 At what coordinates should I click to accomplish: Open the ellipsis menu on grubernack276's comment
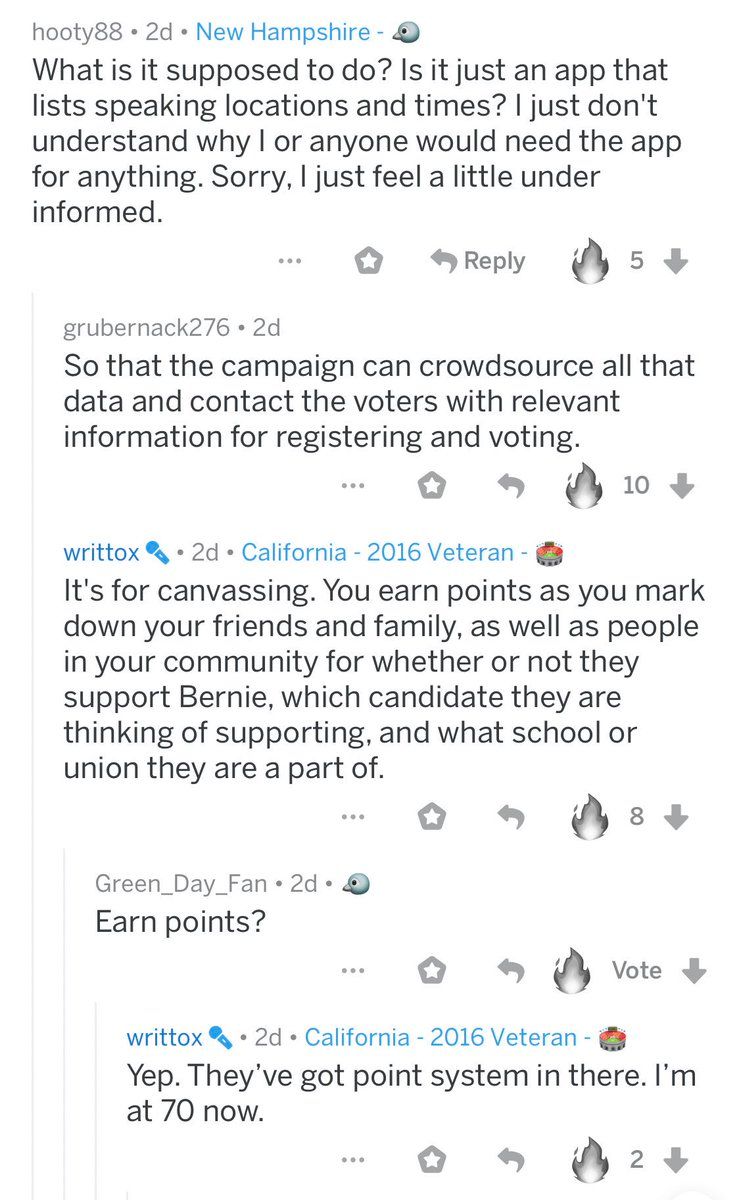click(352, 487)
